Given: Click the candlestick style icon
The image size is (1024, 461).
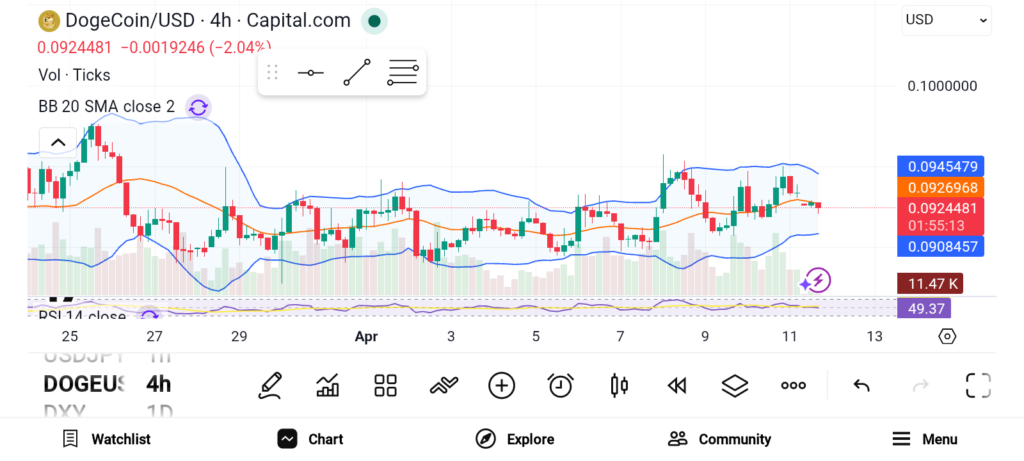Looking at the screenshot, I should (618, 385).
